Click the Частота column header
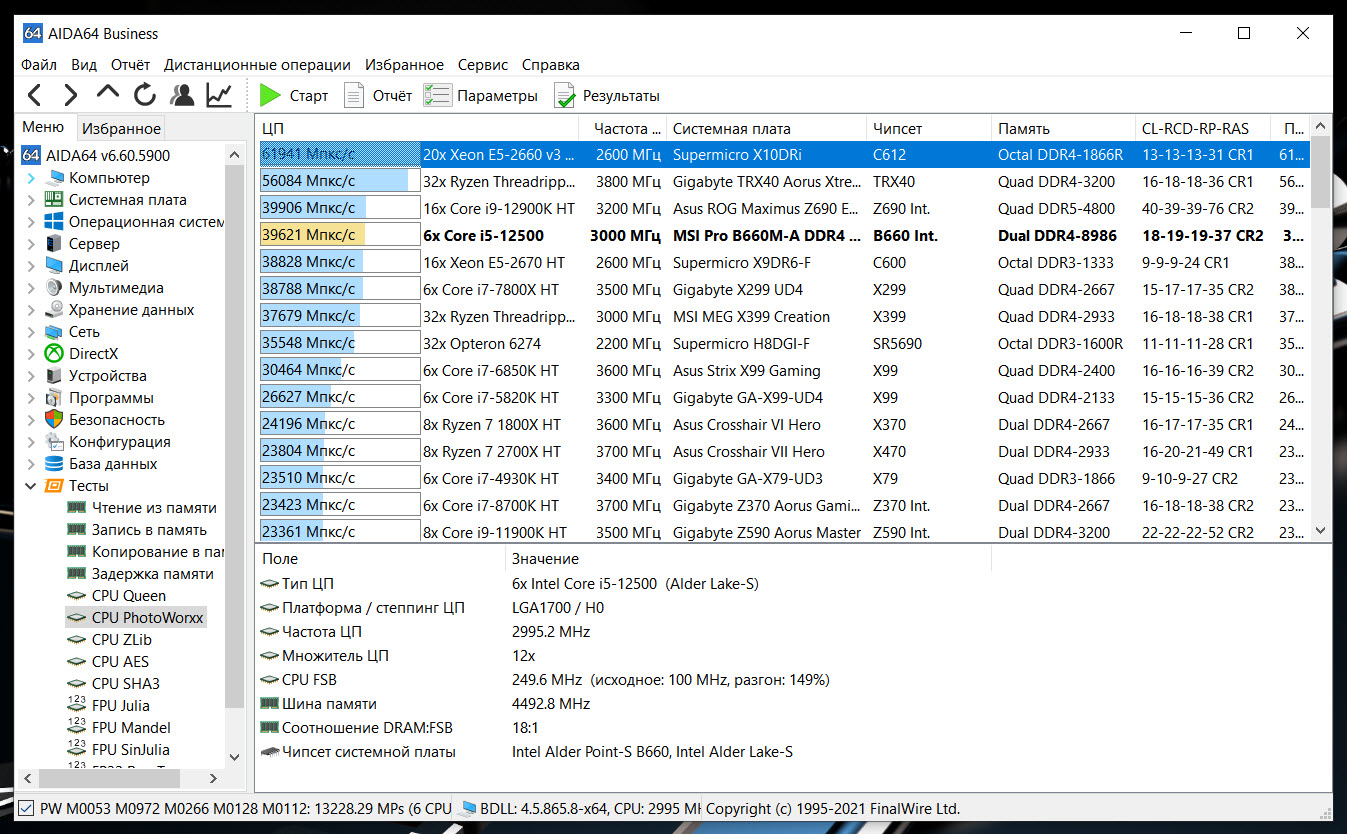 coord(623,128)
